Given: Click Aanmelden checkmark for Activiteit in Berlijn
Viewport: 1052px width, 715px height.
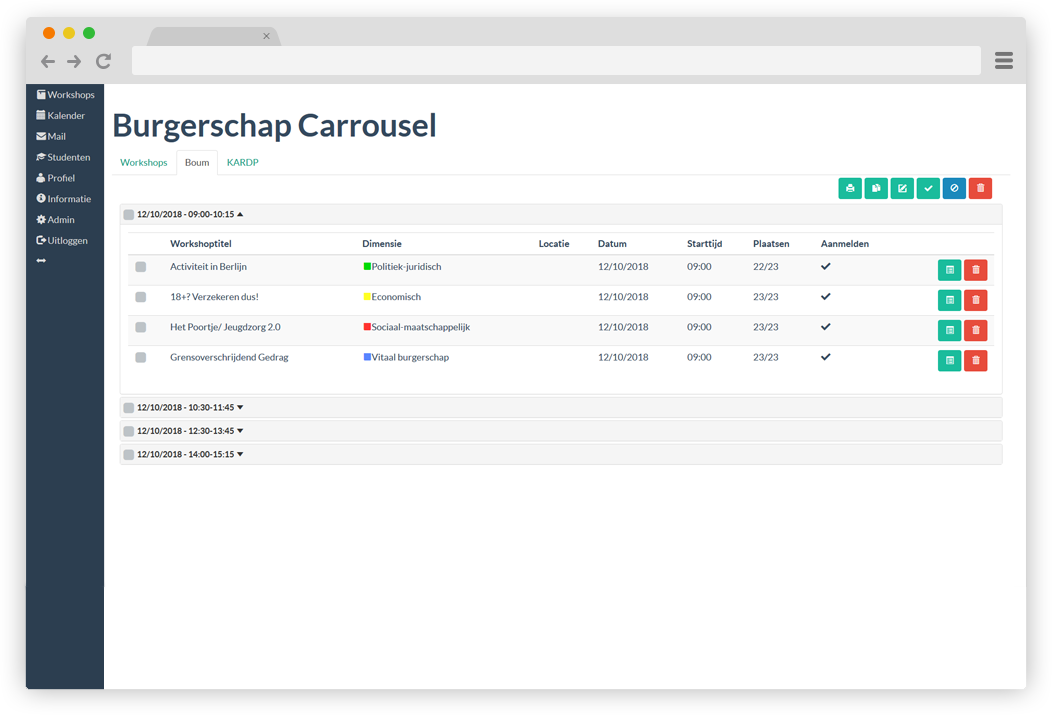Looking at the screenshot, I should (x=826, y=266).
